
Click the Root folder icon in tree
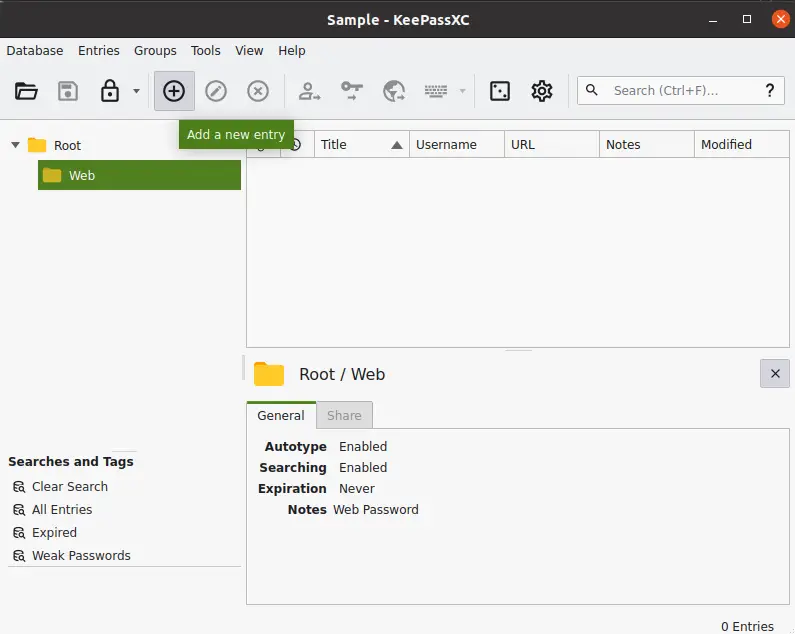pos(37,145)
